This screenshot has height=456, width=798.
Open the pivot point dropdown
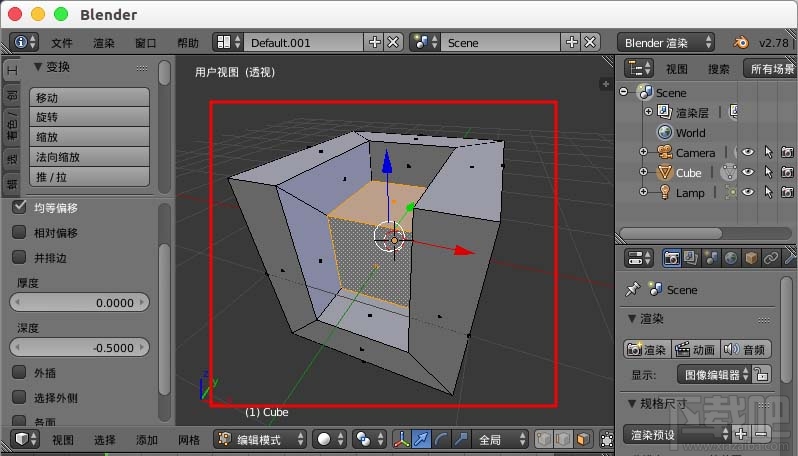tap(369, 439)
